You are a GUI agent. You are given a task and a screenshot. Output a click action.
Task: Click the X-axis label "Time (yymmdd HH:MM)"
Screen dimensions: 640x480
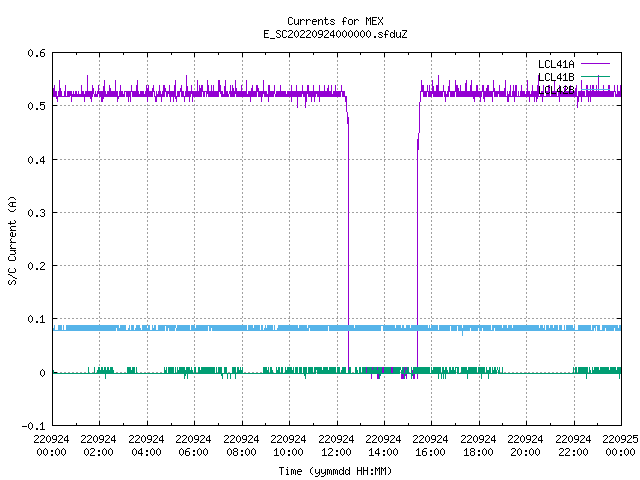[335, 471]
